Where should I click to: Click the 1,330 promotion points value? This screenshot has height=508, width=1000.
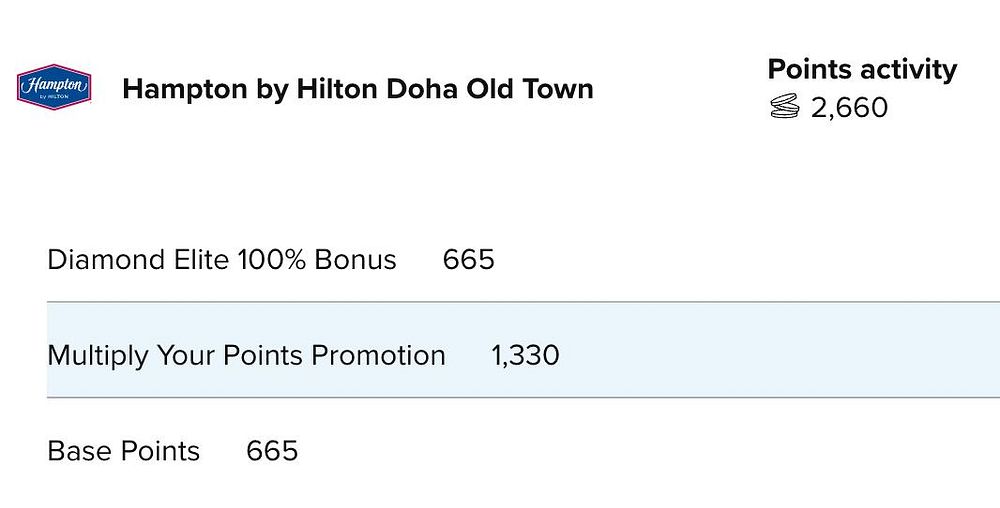(525, 356)
